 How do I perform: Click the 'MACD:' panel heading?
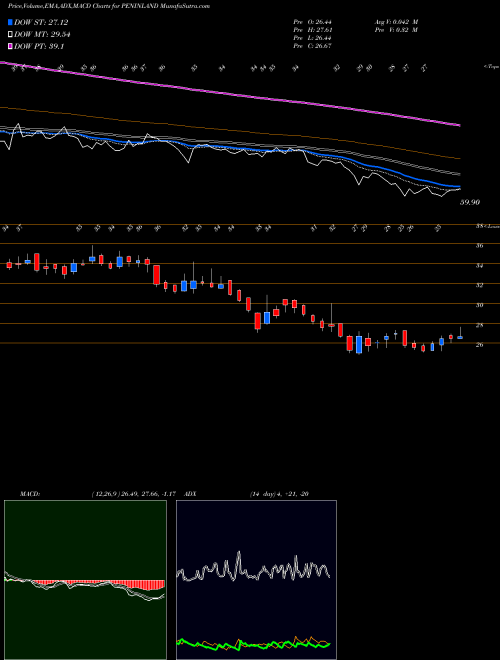point(29,493)
